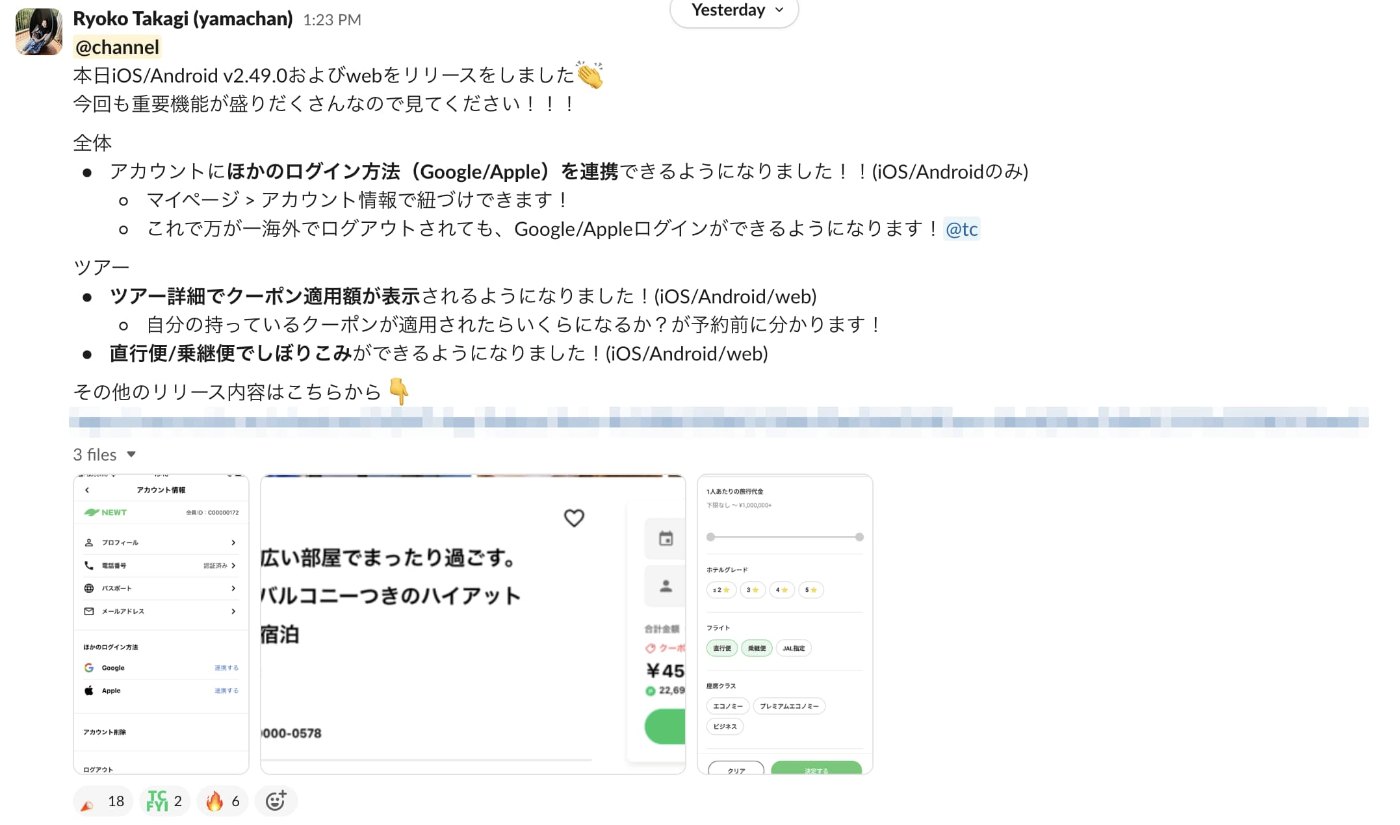Click the @tc mention tag
Viewport: 1400px width, 825px height.
[962, 229]
